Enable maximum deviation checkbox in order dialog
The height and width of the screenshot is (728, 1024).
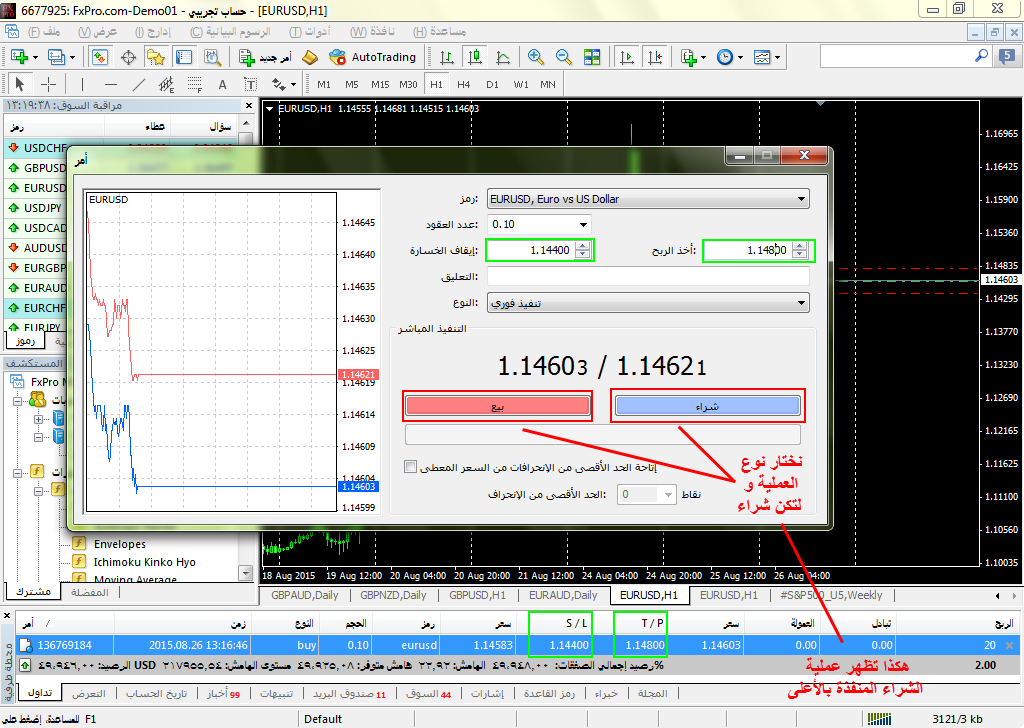tap(410, 467)
